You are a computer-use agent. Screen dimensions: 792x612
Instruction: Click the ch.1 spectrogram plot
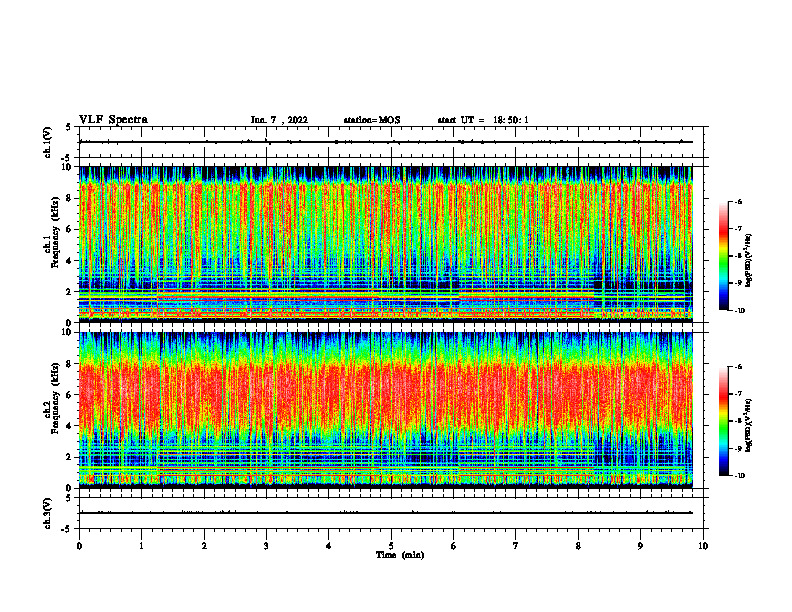coord(385,244)
